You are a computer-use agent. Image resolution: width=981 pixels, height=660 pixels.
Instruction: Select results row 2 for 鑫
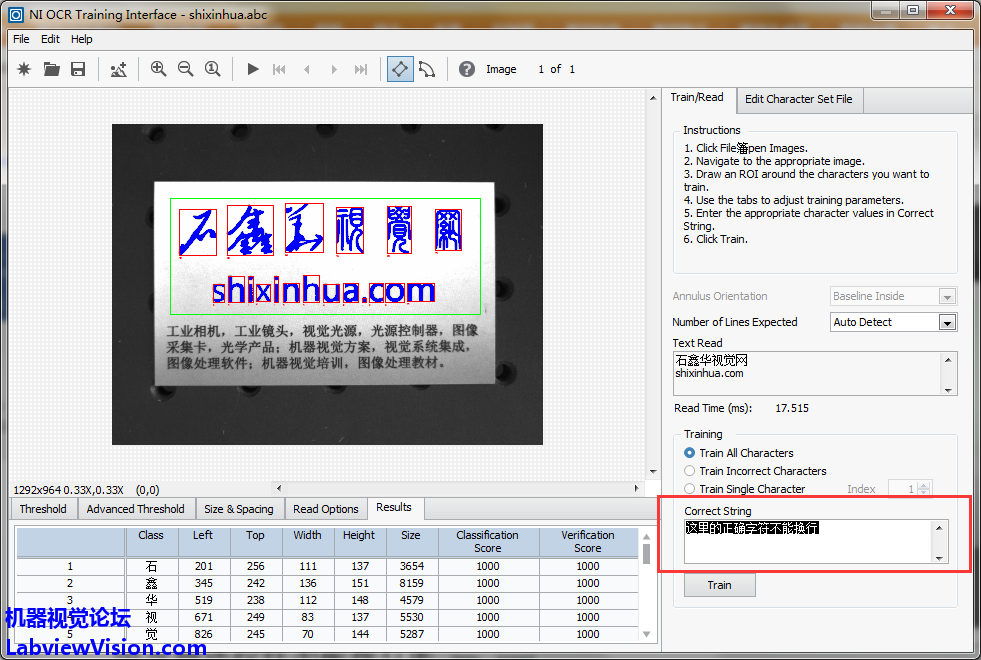tap(327, 583)
